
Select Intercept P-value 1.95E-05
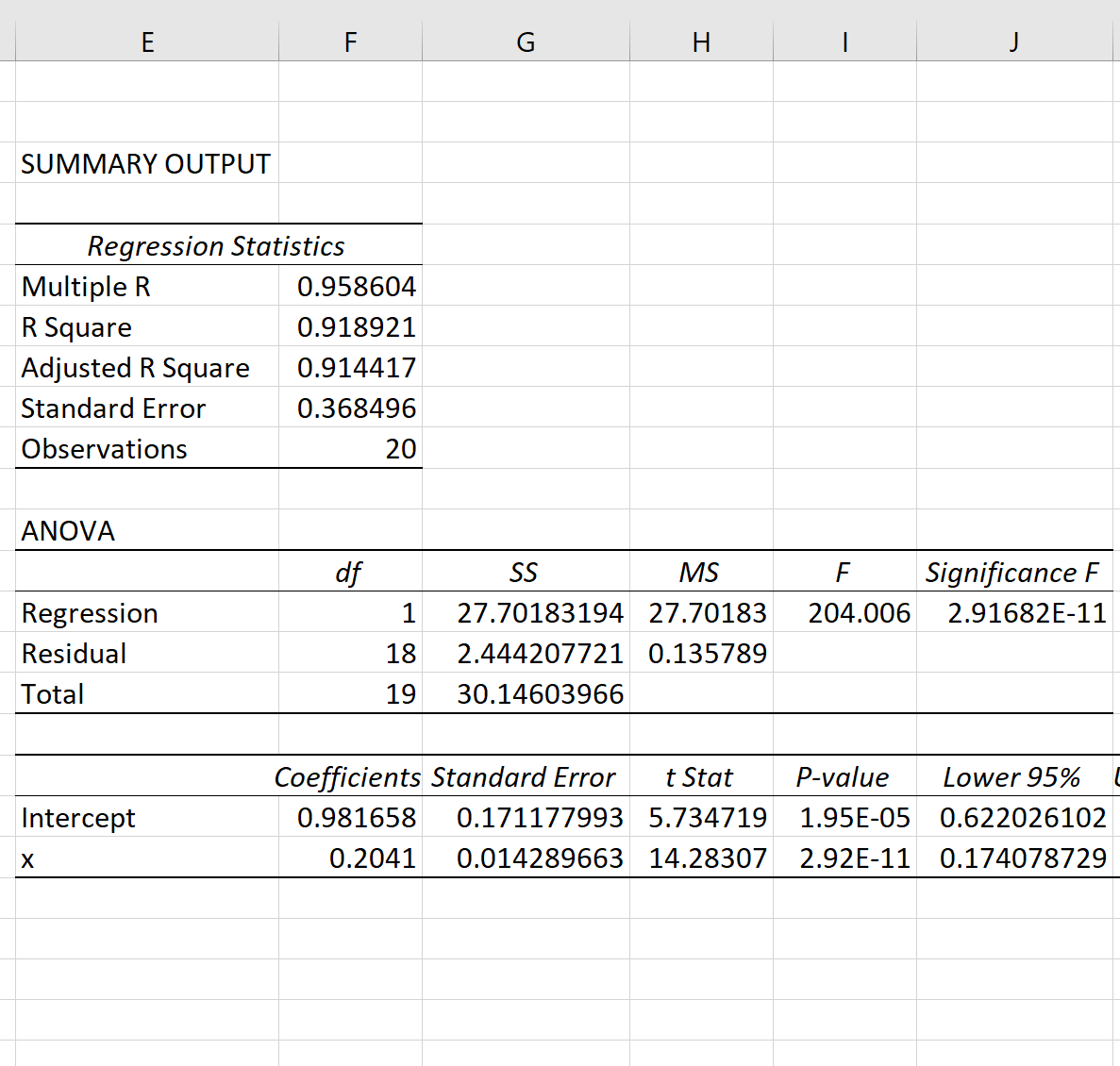845,818
